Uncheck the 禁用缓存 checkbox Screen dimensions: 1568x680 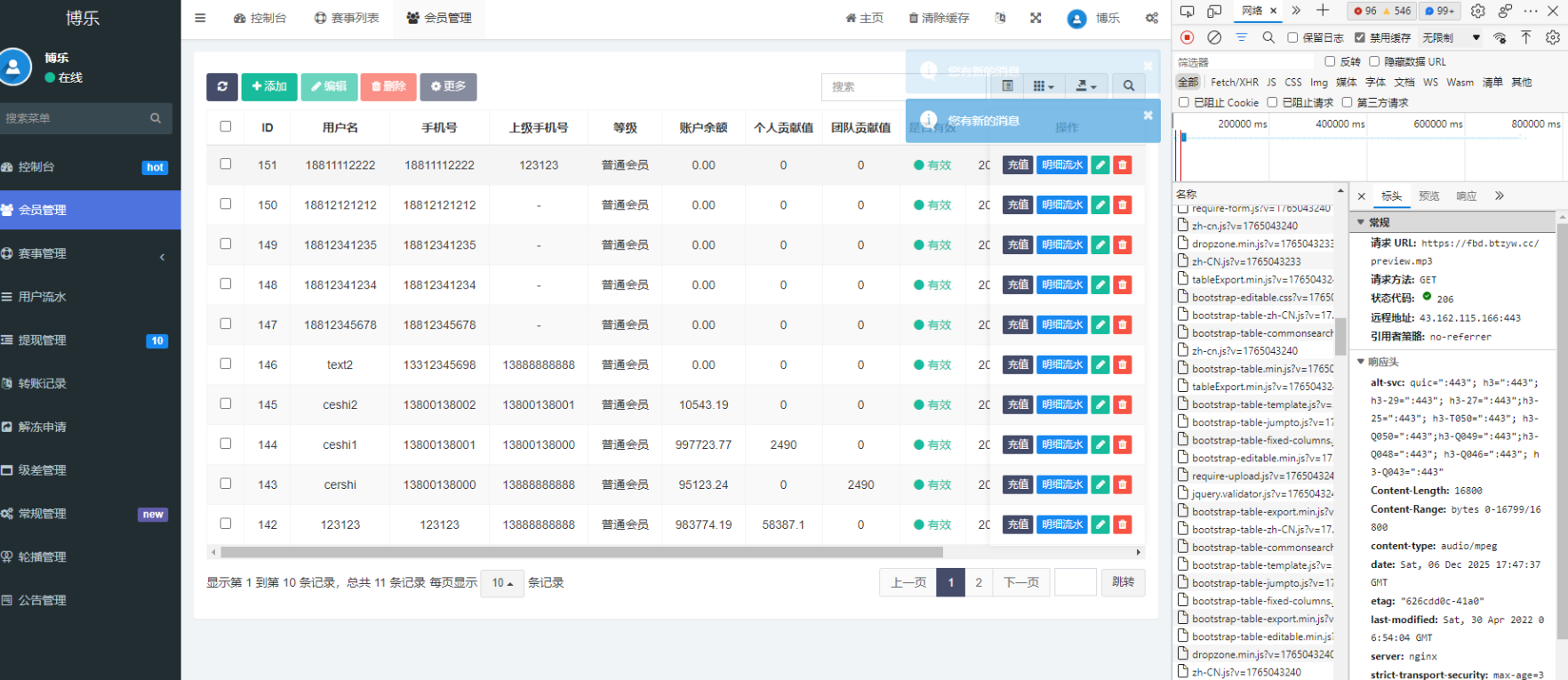point(1360,37)
